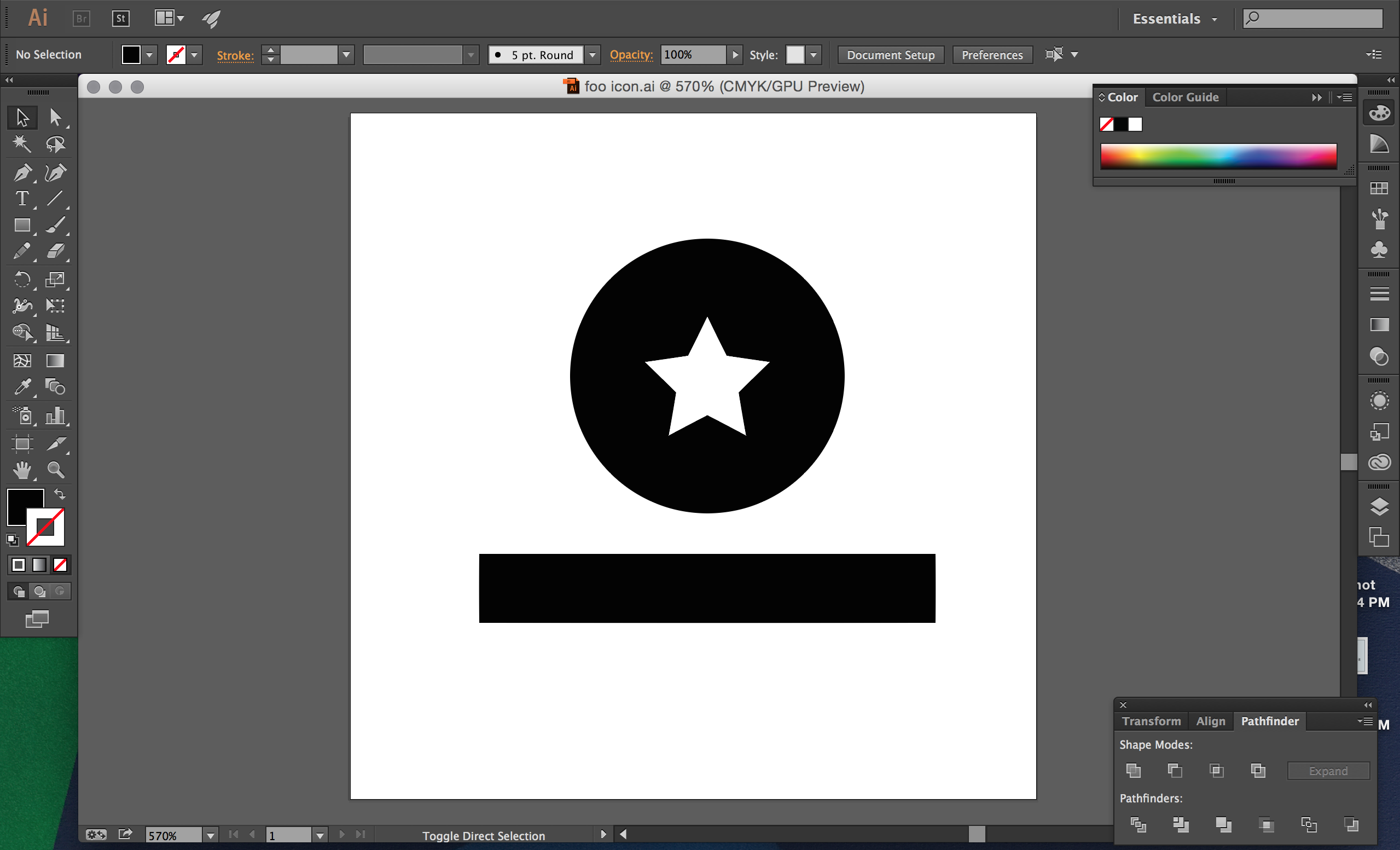Viewport: 1400px width, 850px height.
Task: Switch to Draw Normal mode
Action: click(x=19, y=591)
